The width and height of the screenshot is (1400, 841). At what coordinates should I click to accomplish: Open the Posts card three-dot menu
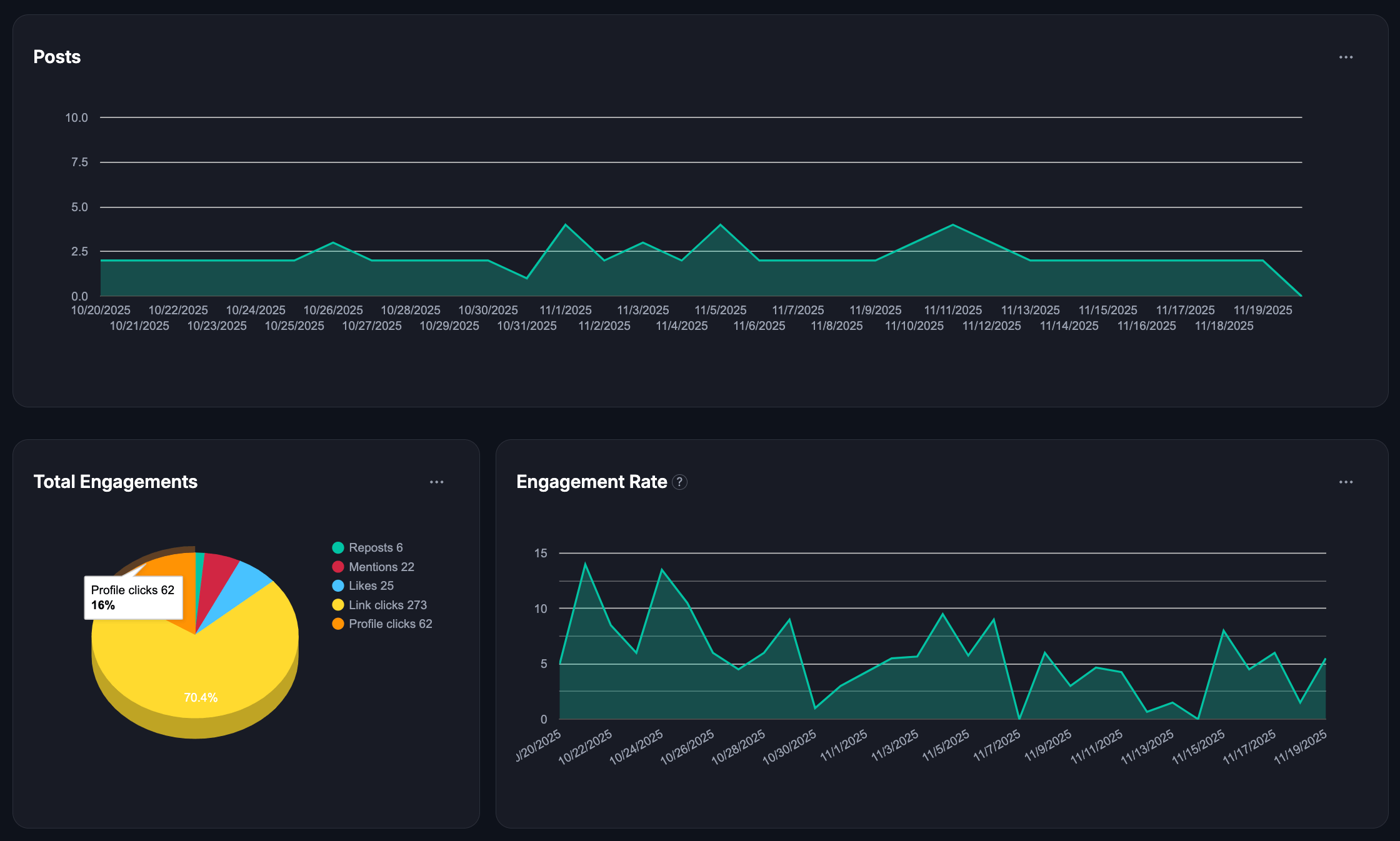point(1346,57)
